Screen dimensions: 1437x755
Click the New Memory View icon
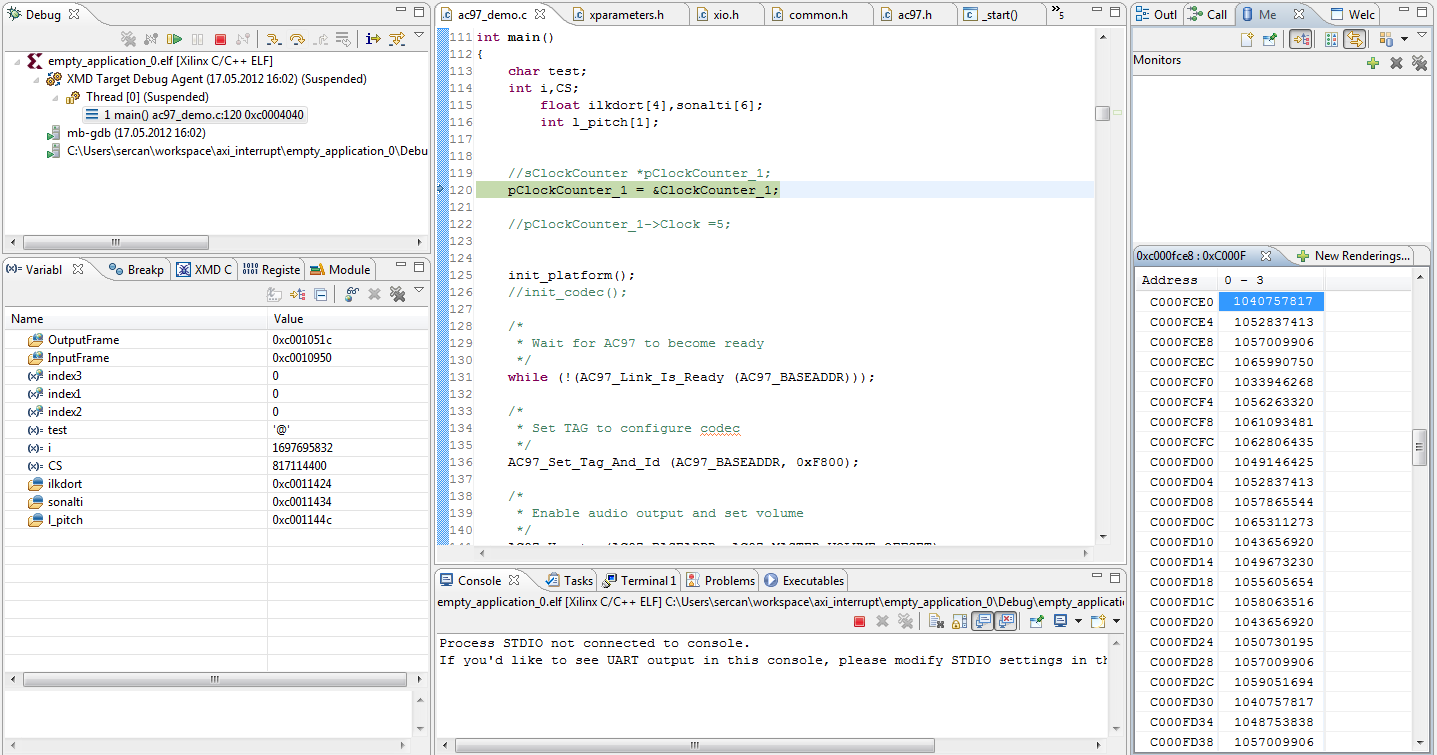pos(1247,39)
